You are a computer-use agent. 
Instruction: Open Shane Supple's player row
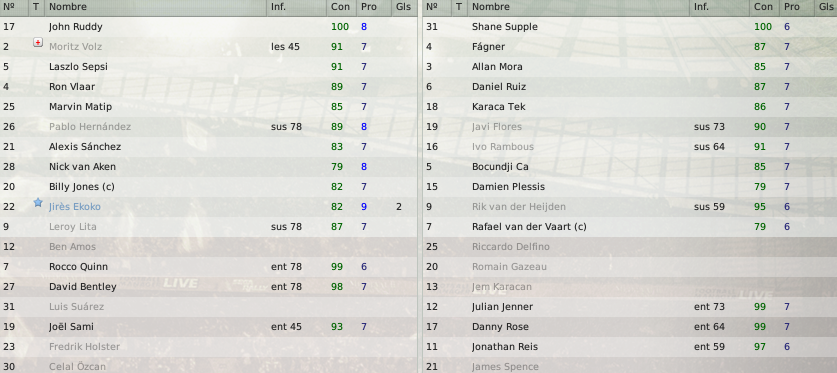coord(630,27)
